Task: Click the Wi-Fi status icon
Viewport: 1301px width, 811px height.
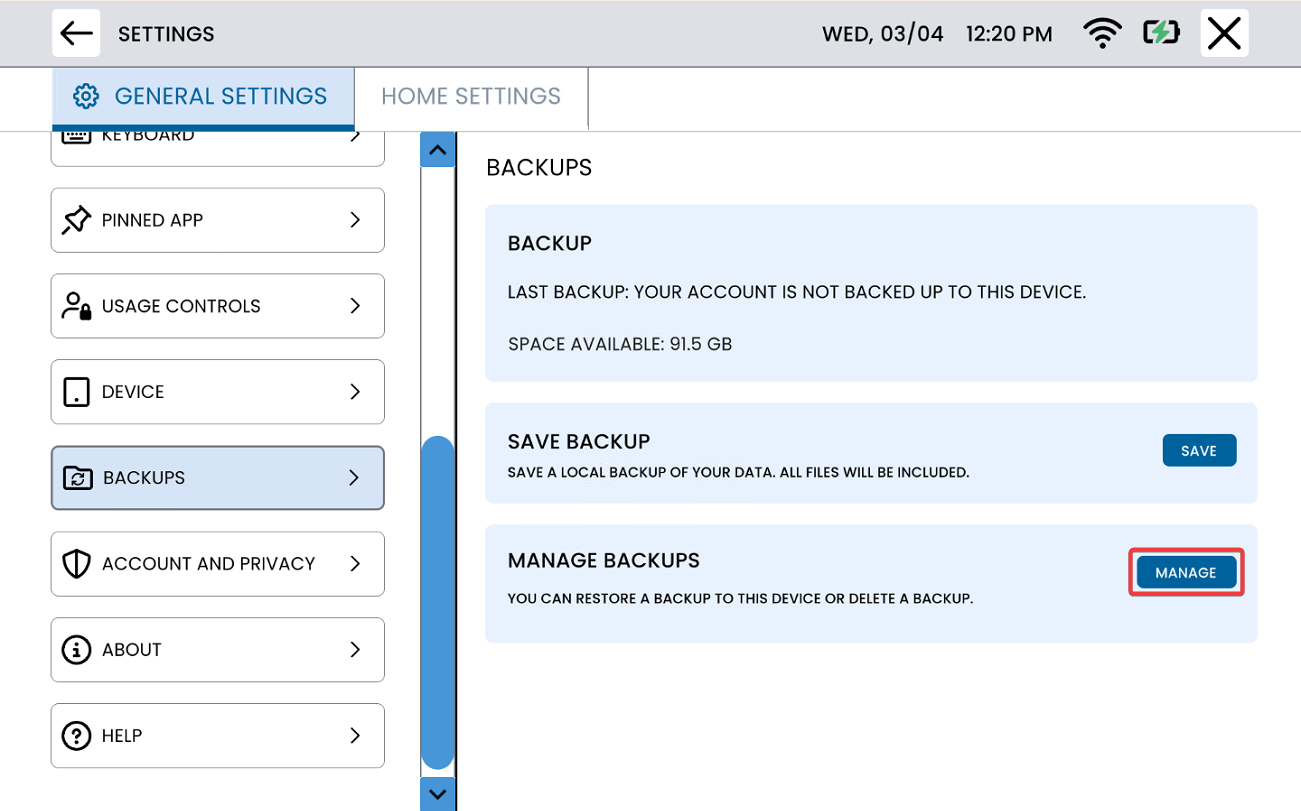Action: (x=1101, y=33)
